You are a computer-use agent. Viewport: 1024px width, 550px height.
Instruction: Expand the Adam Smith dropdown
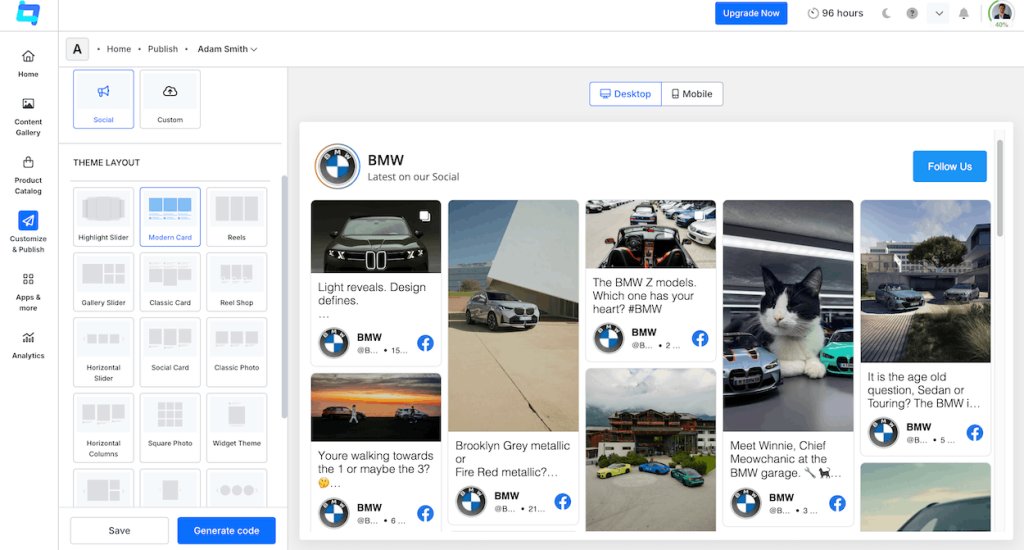pos(227,49)
